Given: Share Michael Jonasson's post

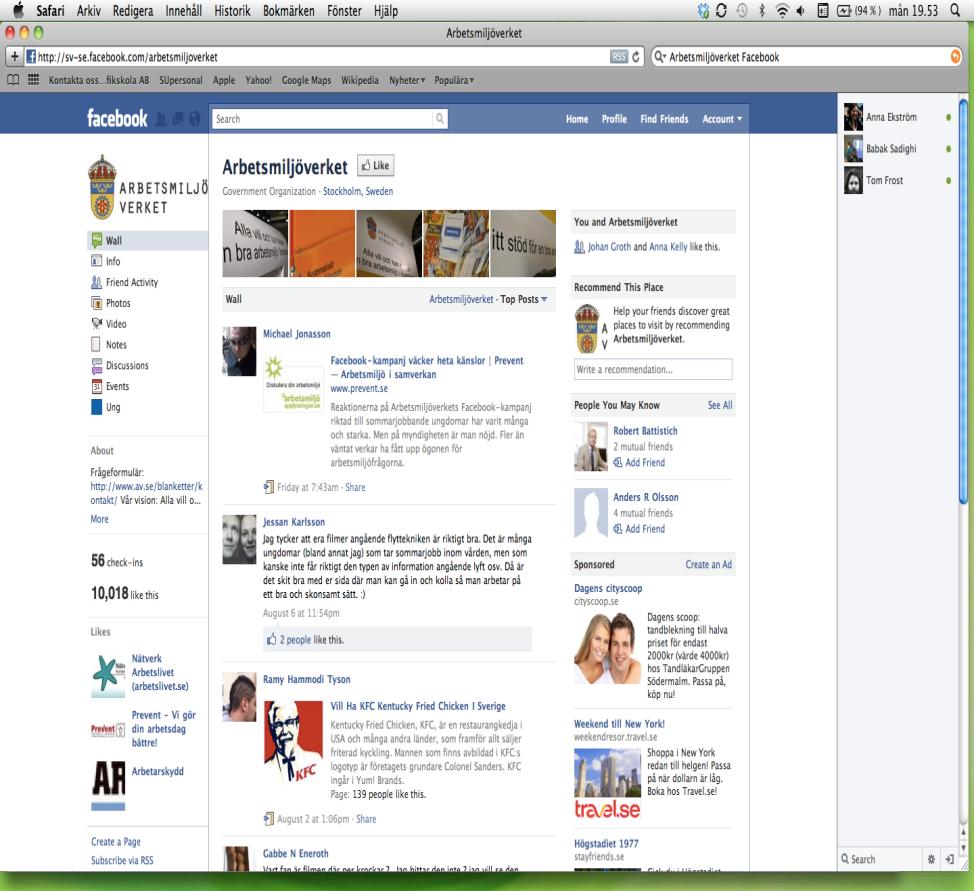Looking at the screenshot, I should tap(355, 487).
